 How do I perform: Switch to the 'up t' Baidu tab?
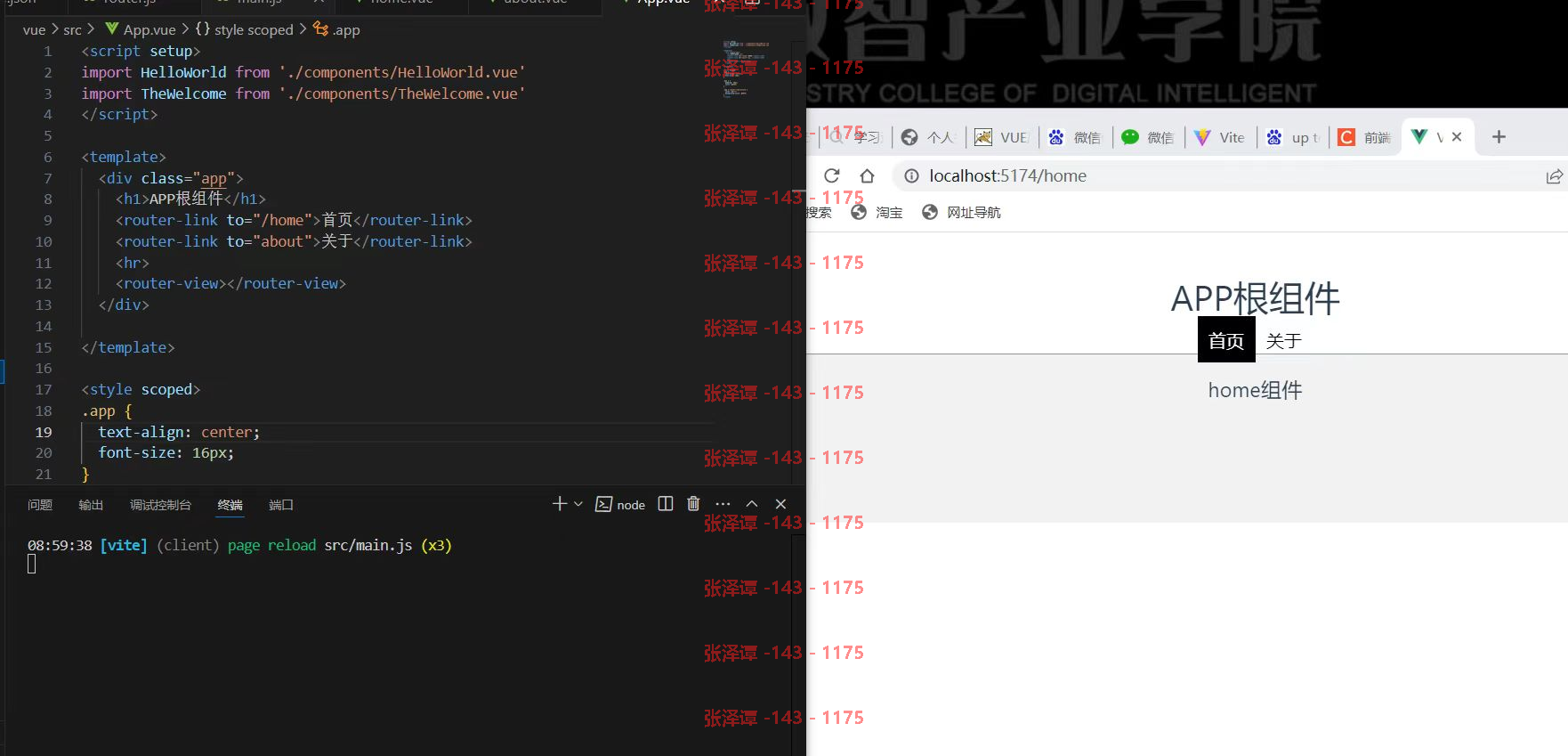click(1293, 137)
